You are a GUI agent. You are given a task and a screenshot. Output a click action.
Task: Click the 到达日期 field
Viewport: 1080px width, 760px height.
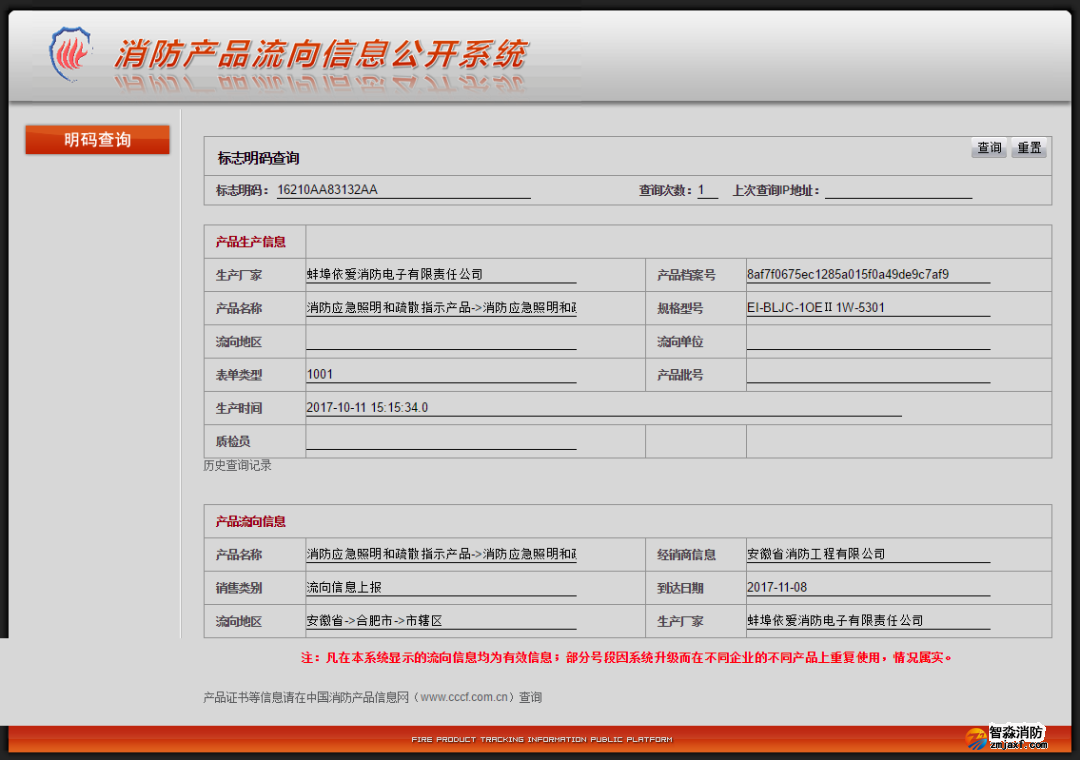[x=867, y=588]
